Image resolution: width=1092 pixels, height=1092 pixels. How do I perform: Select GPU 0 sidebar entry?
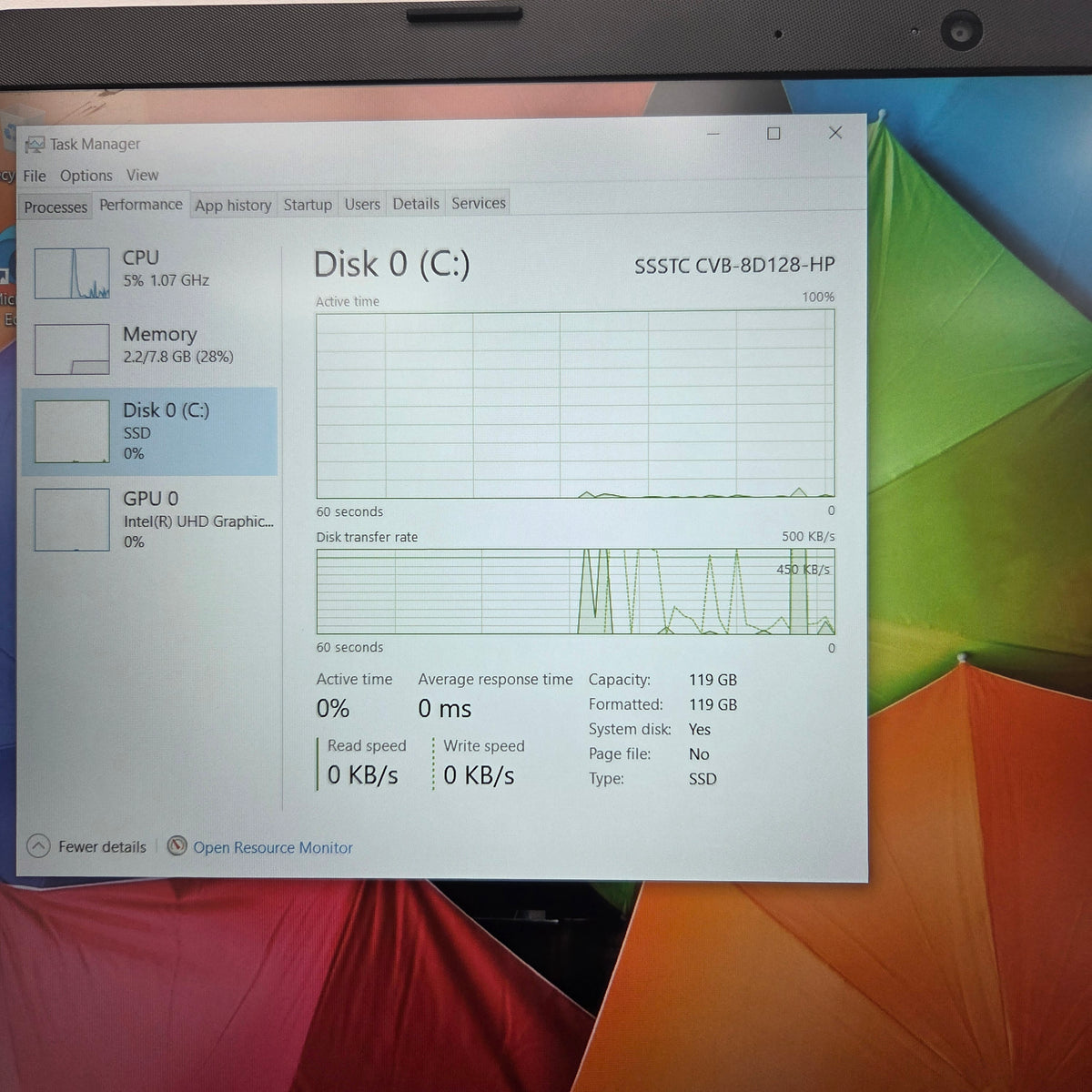pyautogui.click(x=149, y=520)
